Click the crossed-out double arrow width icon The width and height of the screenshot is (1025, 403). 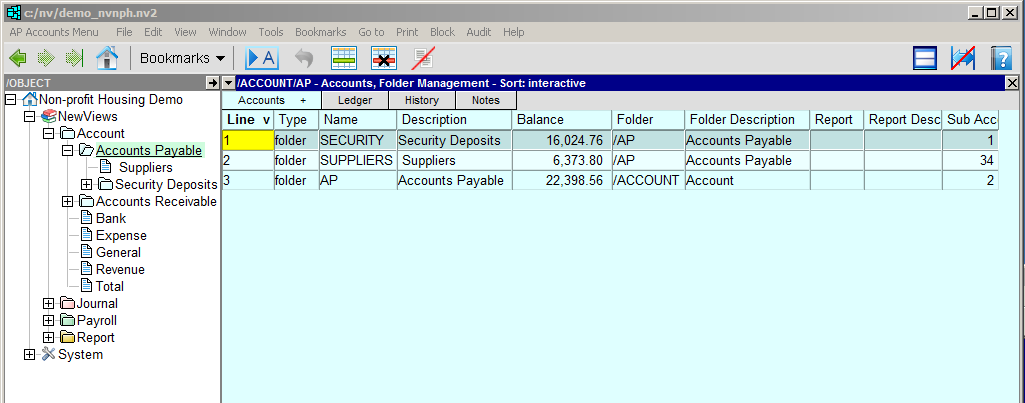tap(963, 58)
